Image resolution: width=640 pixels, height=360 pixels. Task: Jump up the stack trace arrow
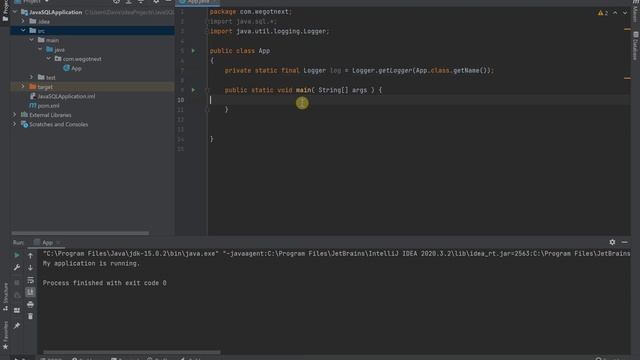[x=30, y=256]
